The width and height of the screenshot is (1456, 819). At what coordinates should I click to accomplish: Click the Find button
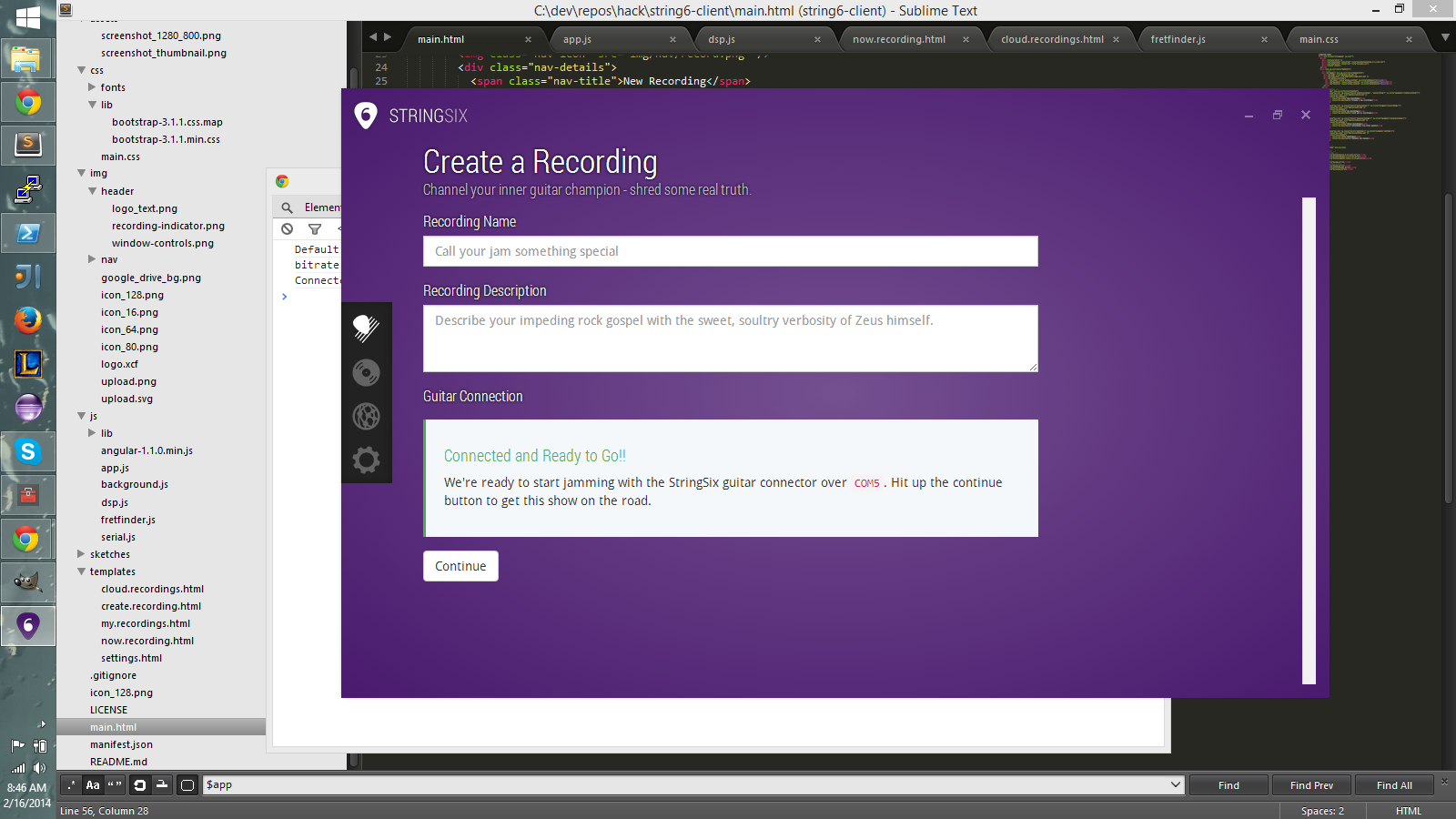[1228, 785]
